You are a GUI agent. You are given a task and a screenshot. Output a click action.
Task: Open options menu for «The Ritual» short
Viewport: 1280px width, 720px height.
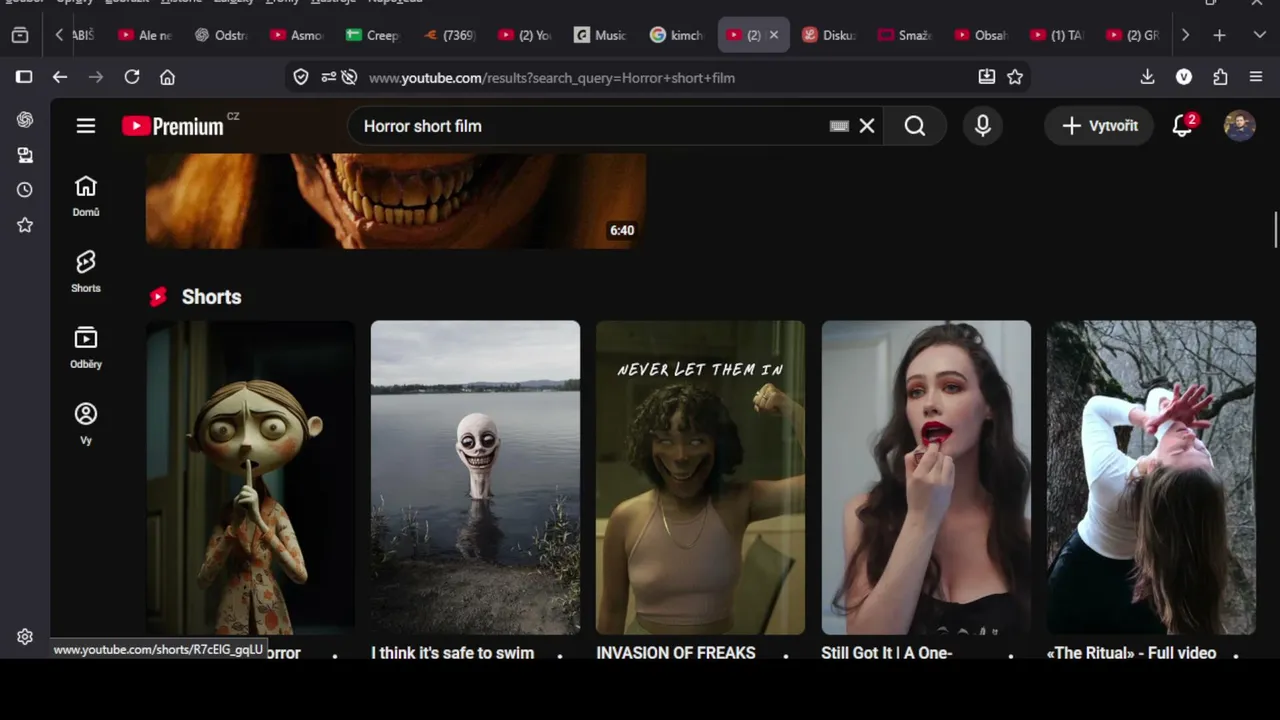[x=1236, y=654]
